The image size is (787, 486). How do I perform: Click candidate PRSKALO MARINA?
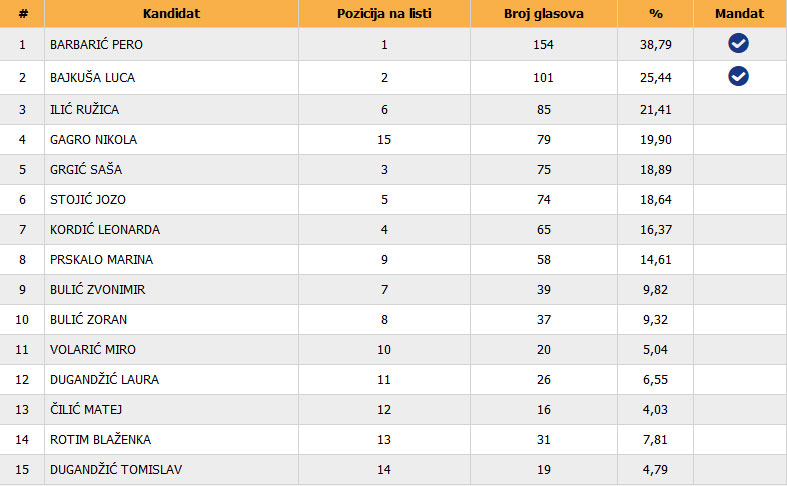pos(97,260)
